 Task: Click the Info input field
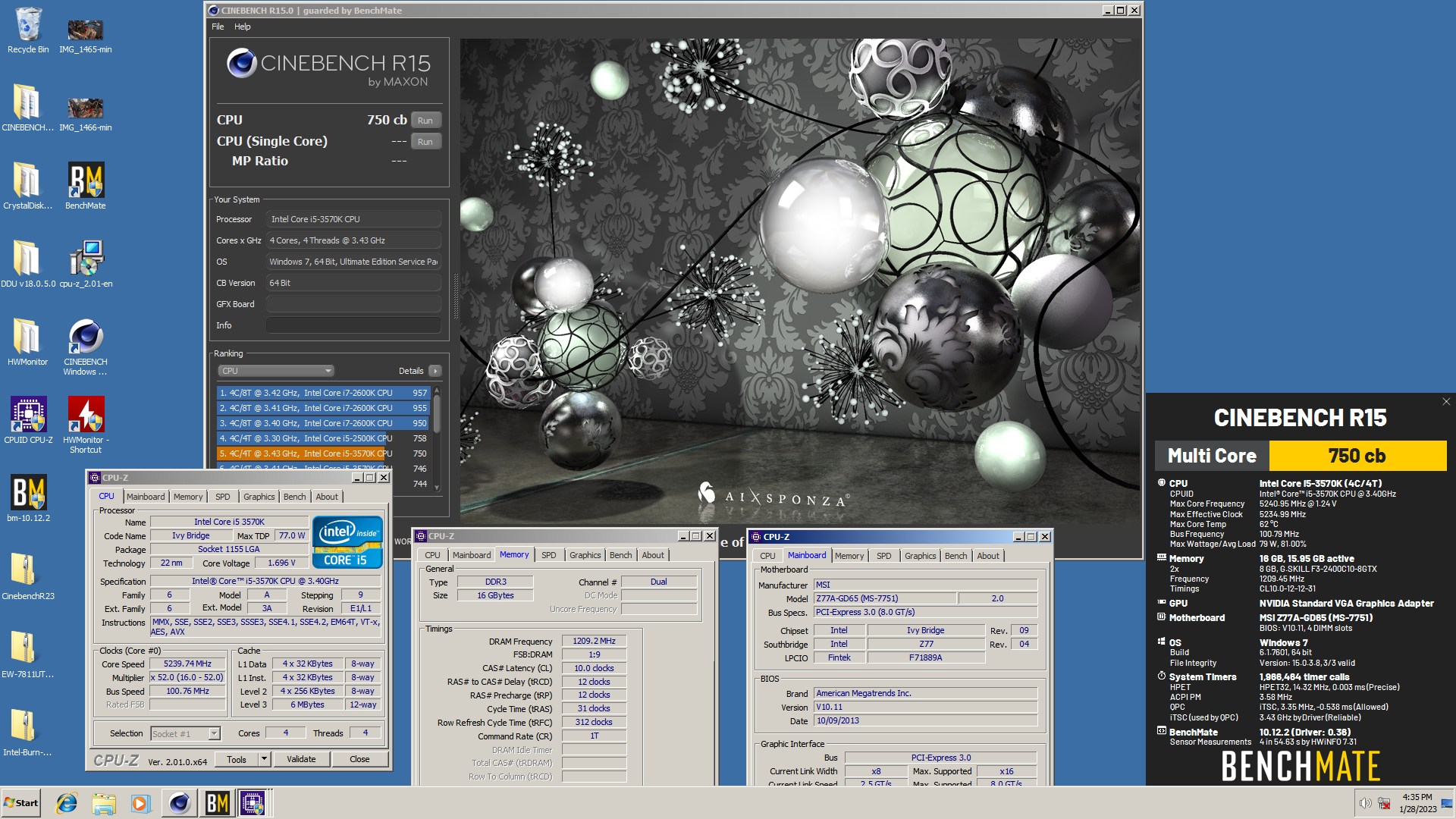pos(353,325)
